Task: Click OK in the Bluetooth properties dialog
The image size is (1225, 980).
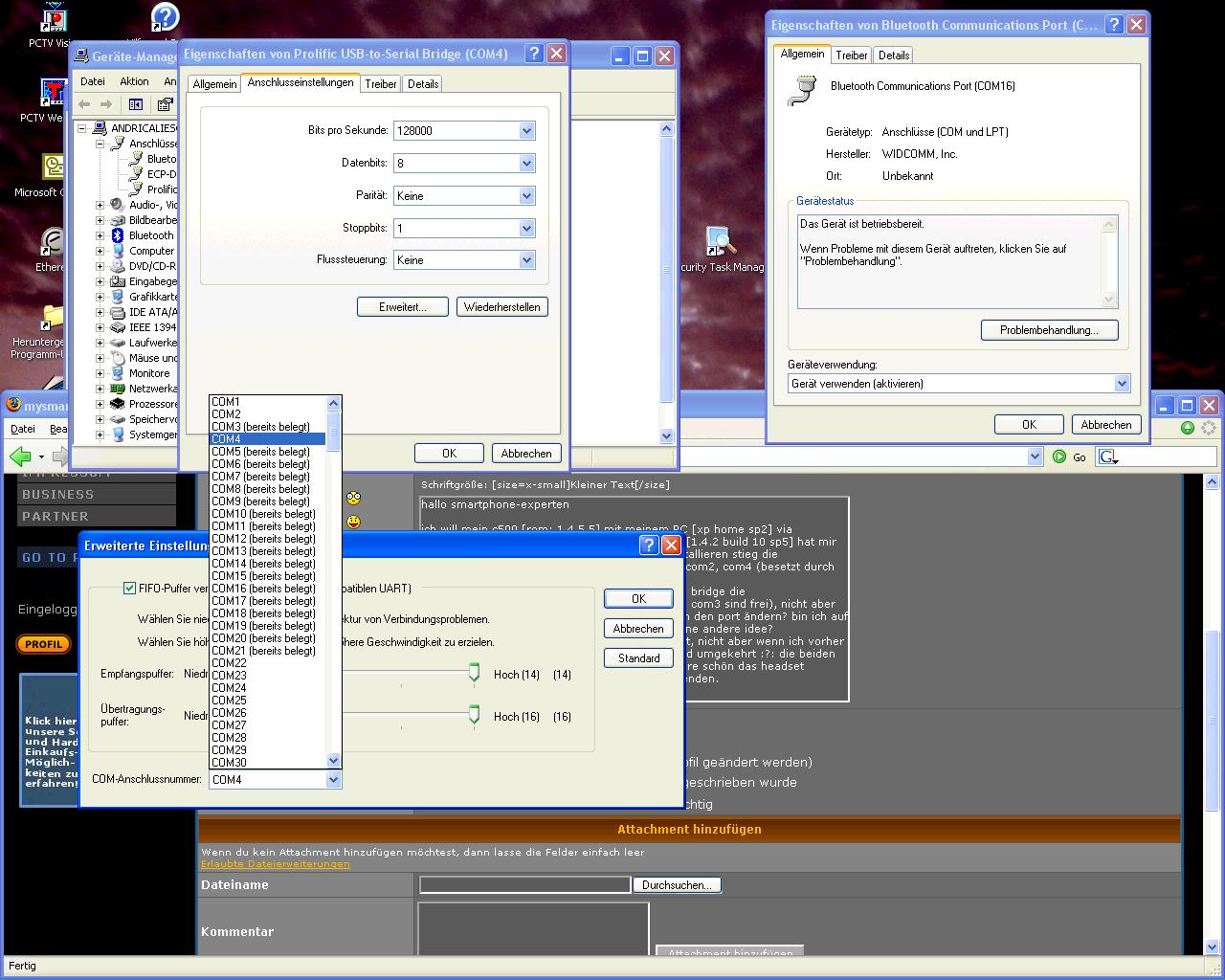Action: [1029, 425]
